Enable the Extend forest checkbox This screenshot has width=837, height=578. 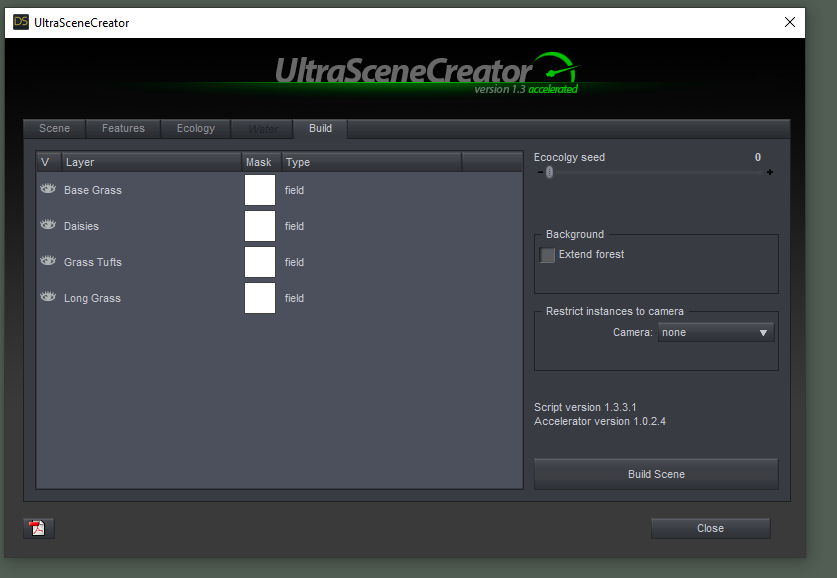point(547,255)
